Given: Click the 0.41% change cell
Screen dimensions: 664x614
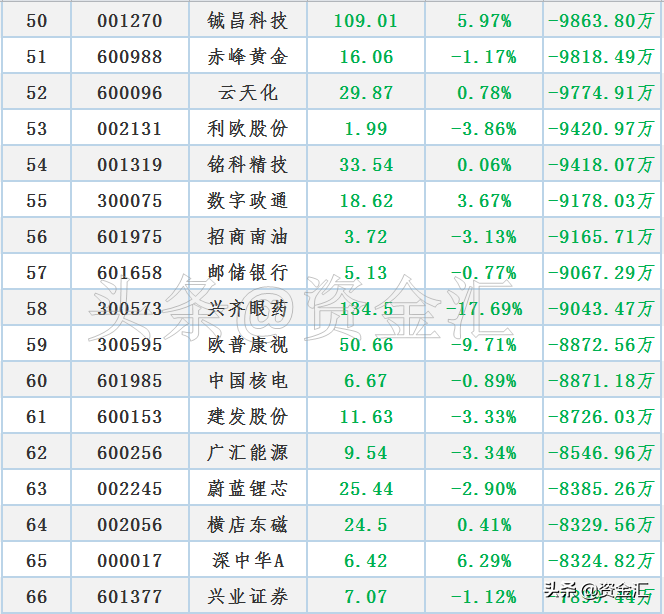Looking at the screenshot, I should pos(484,525).
